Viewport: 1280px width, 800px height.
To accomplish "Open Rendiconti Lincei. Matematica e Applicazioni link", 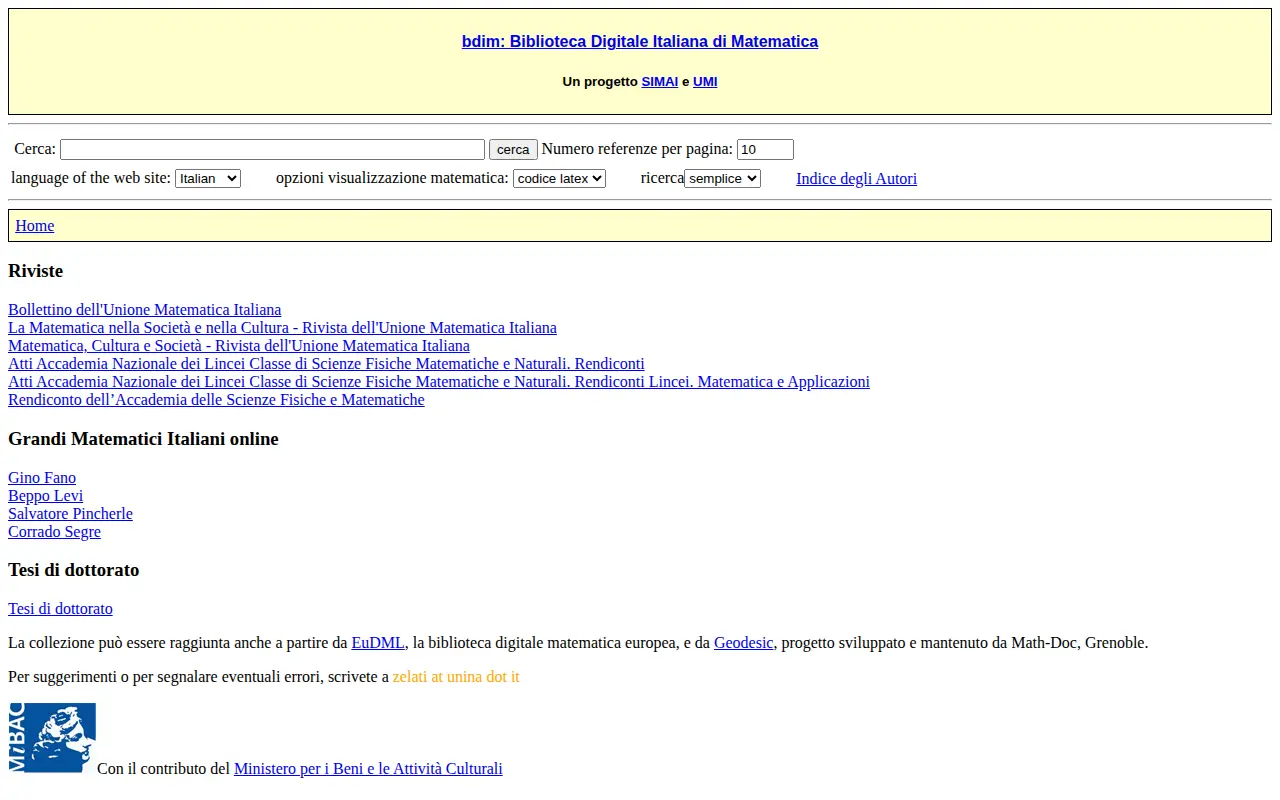I will [x=439, y=382].
